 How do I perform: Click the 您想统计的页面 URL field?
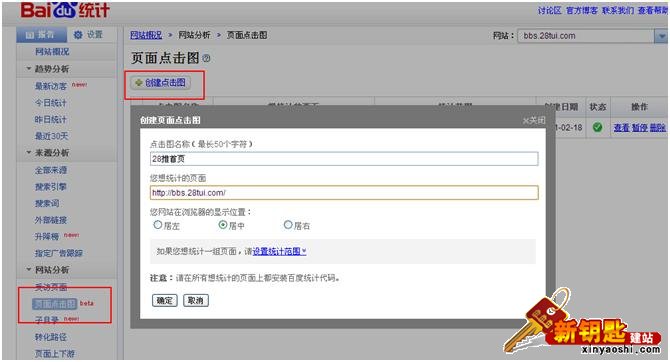coord(344,193)
